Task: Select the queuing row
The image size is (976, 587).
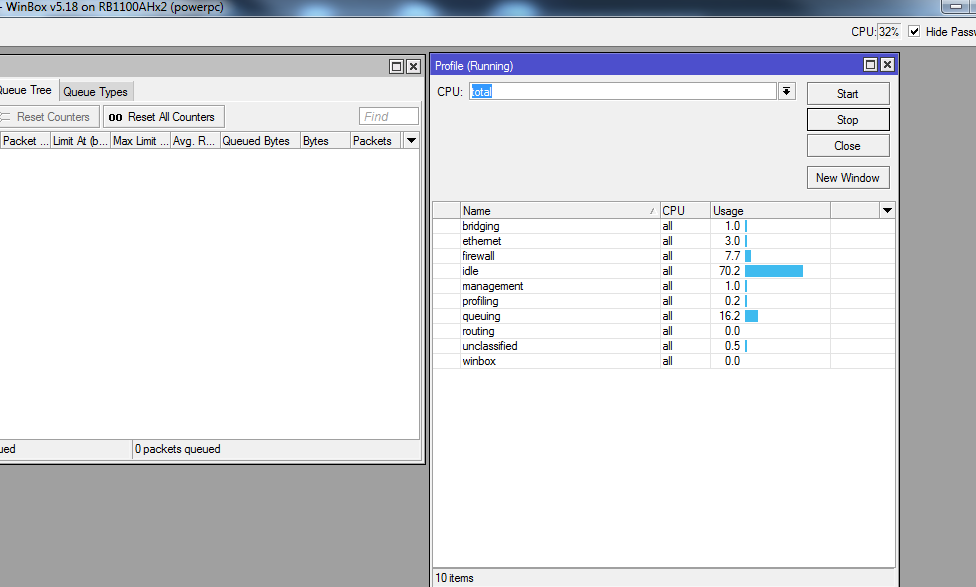Action: tap(664, 316)
